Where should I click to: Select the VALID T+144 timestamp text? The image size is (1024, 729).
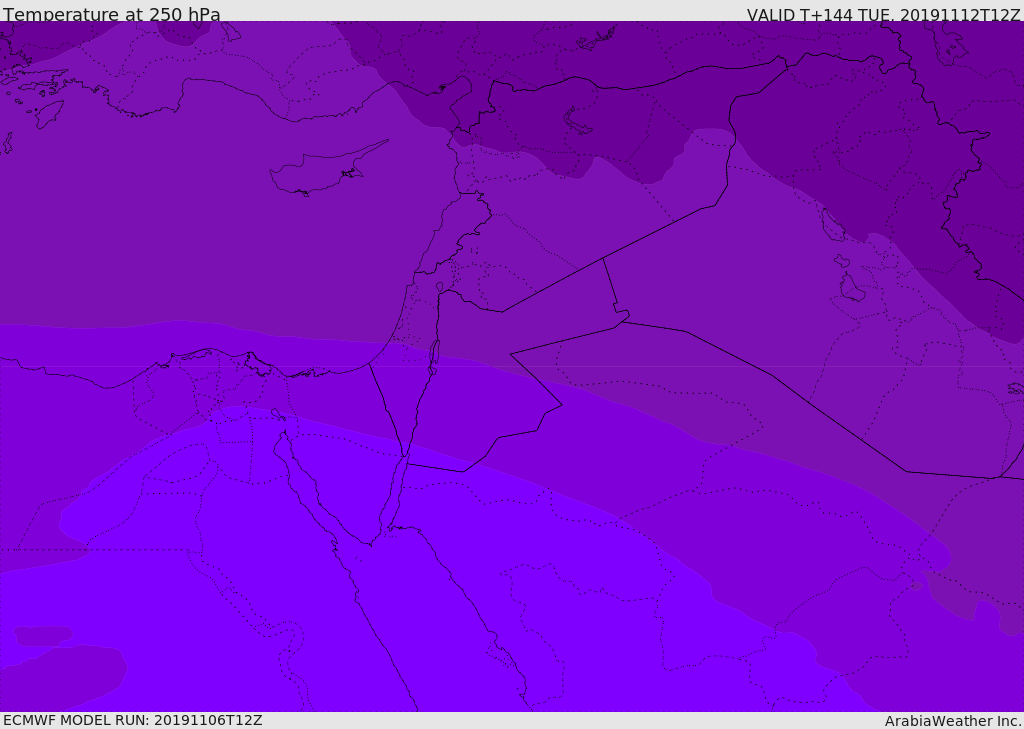coord(883,15)
